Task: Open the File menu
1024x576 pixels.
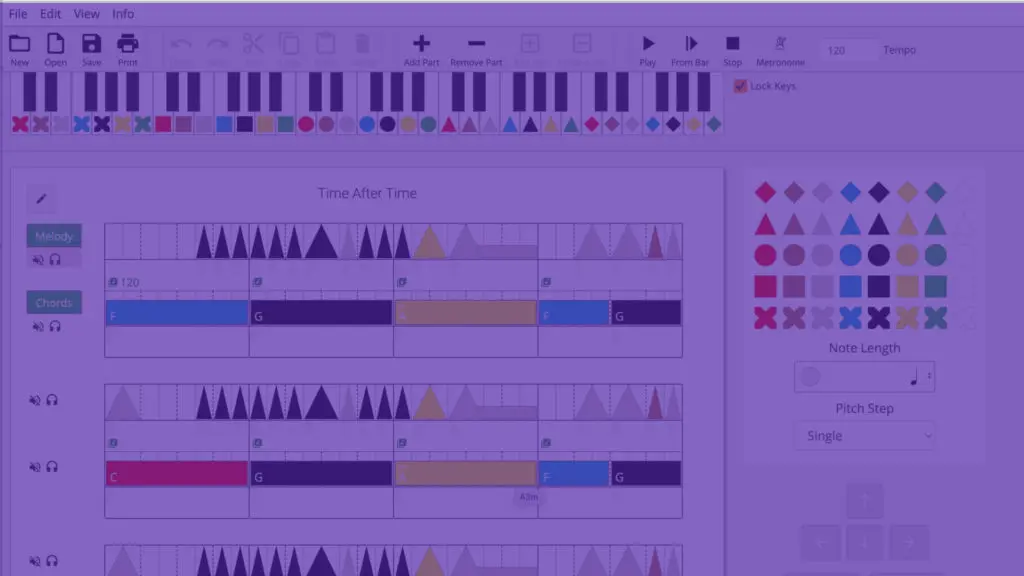Action: click(x=18, y=14)
